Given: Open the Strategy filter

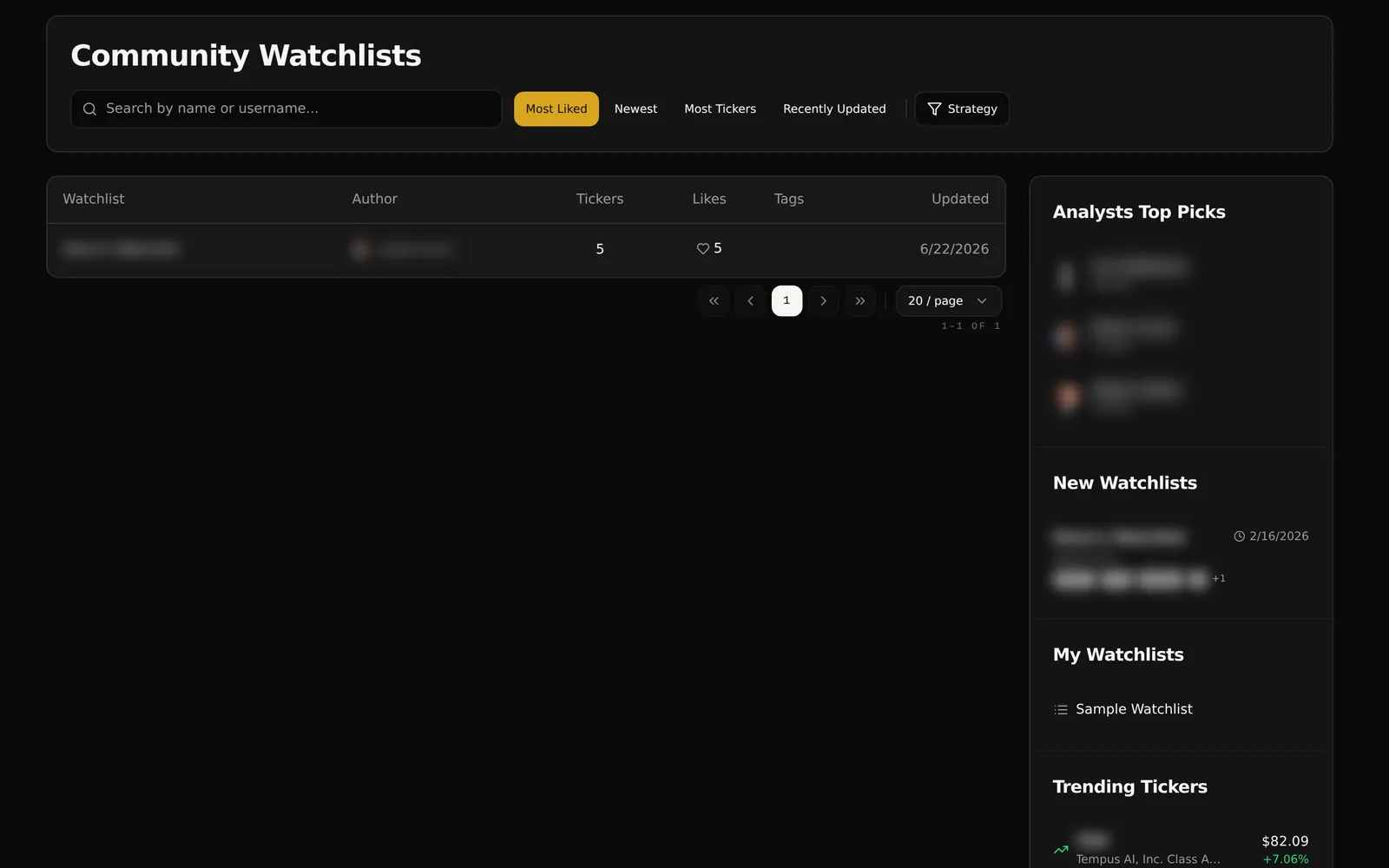Looking at the screenshot, I should point(962,109).
